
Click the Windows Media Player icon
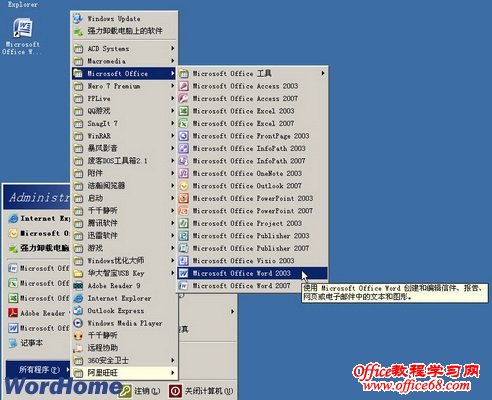pyautogui.click(x=78, y=323)
